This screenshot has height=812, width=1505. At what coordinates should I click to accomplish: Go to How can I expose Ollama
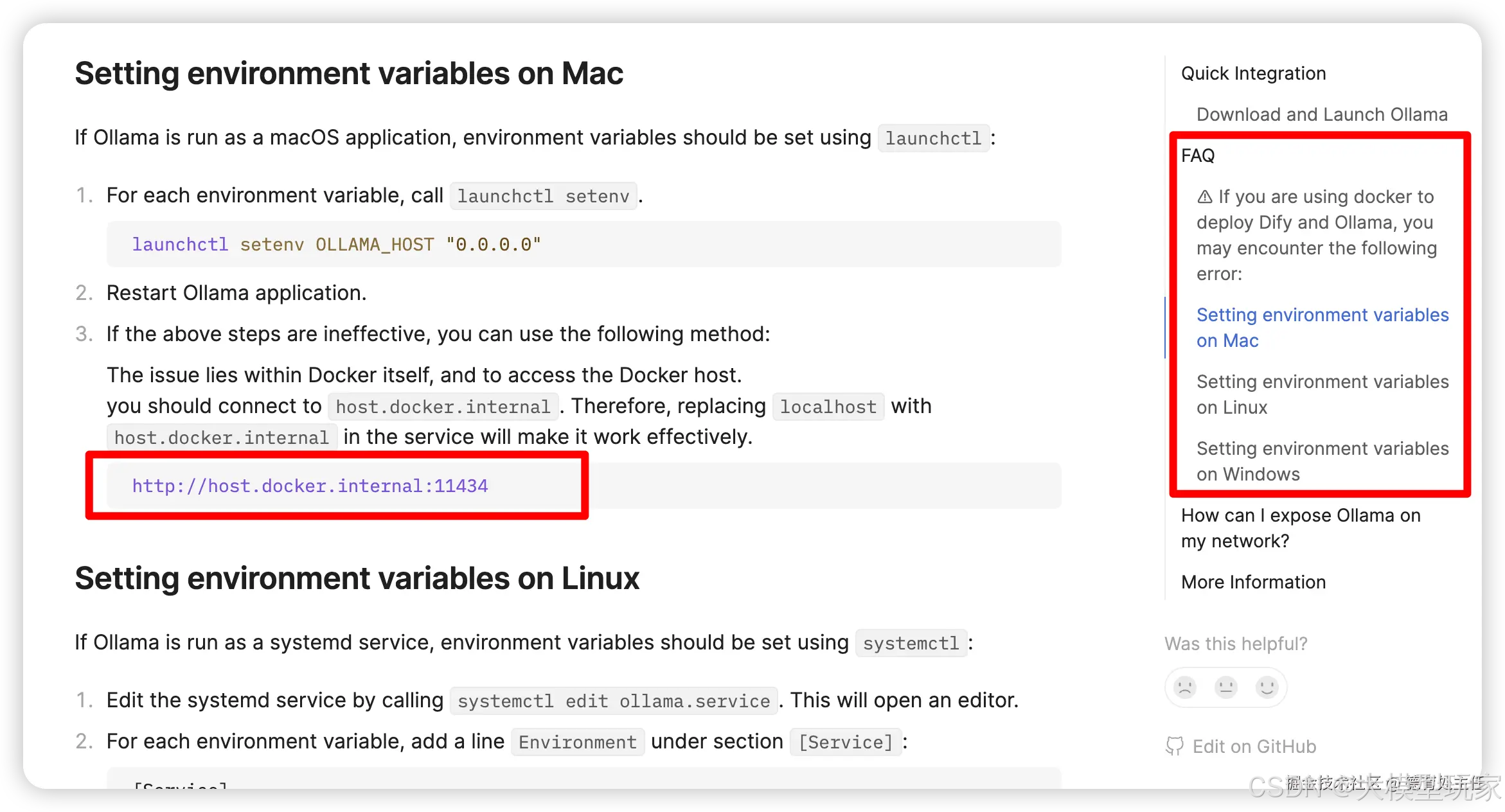[x=1301, y=528]
